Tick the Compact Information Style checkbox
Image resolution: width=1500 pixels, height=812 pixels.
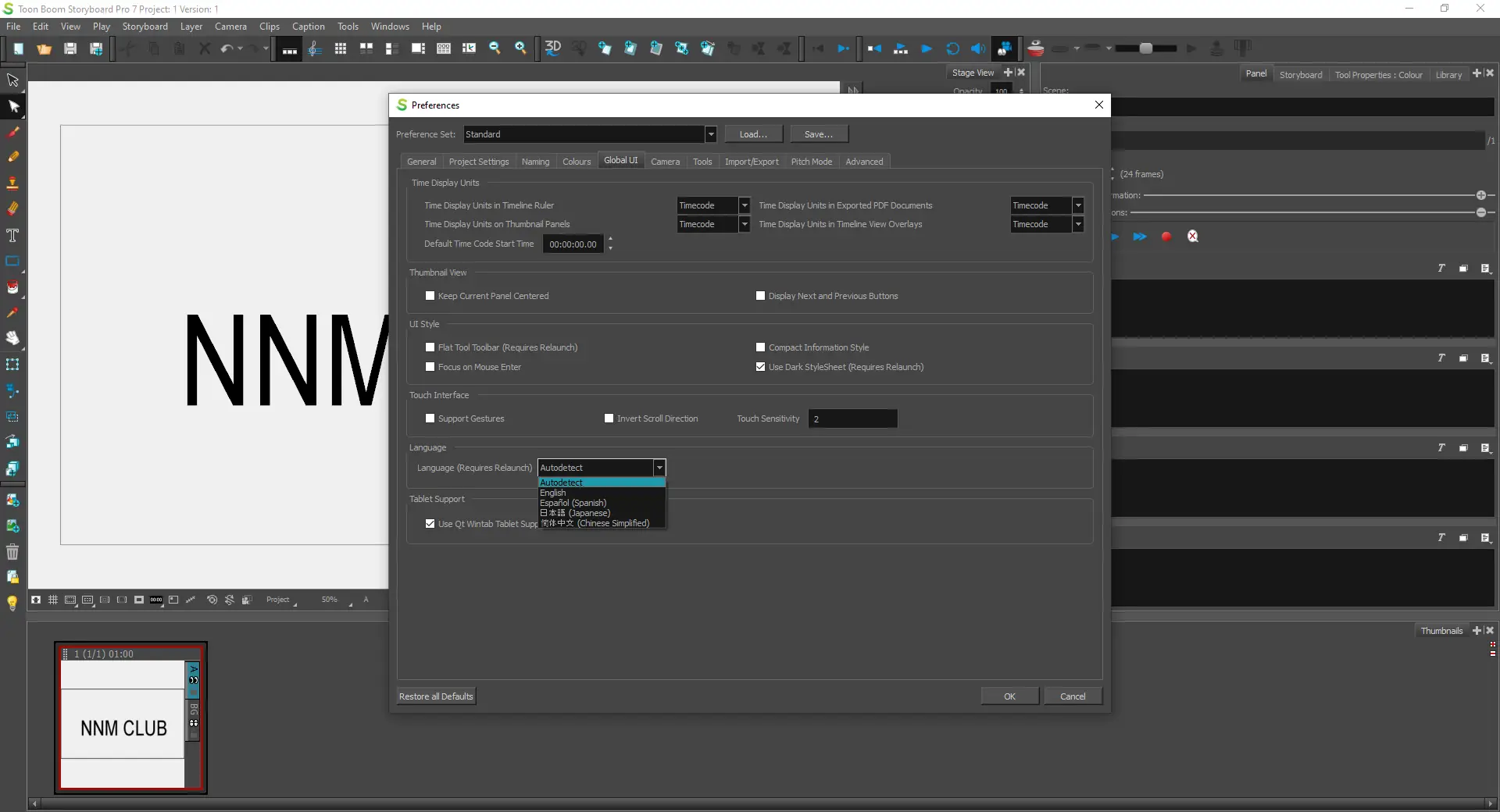point(760,347)
